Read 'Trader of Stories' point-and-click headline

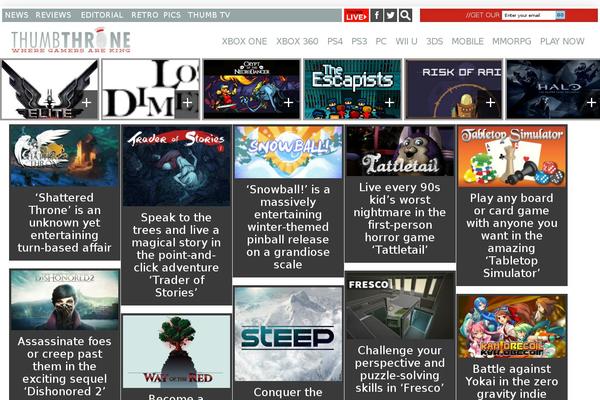coord(176,255)
